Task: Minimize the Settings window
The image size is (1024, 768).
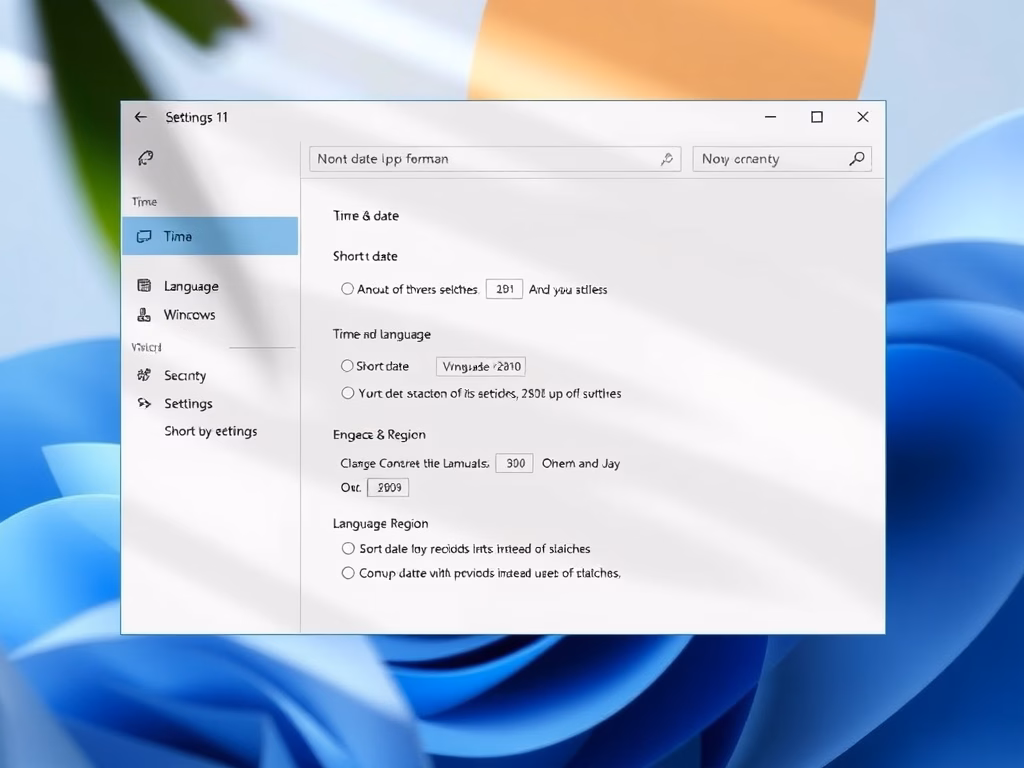Action: (771, 117)
